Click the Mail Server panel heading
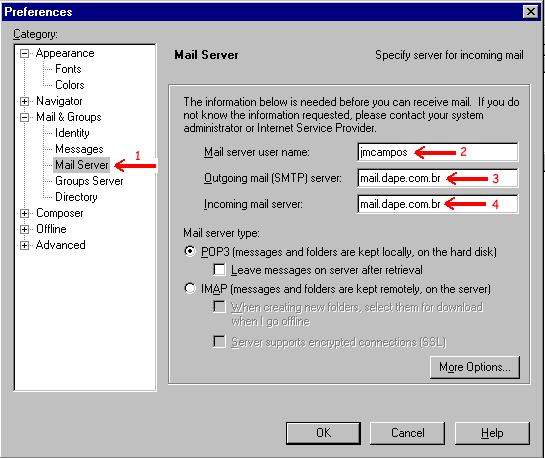This screenshot has height=458, width=545. [x=206, y=55]
